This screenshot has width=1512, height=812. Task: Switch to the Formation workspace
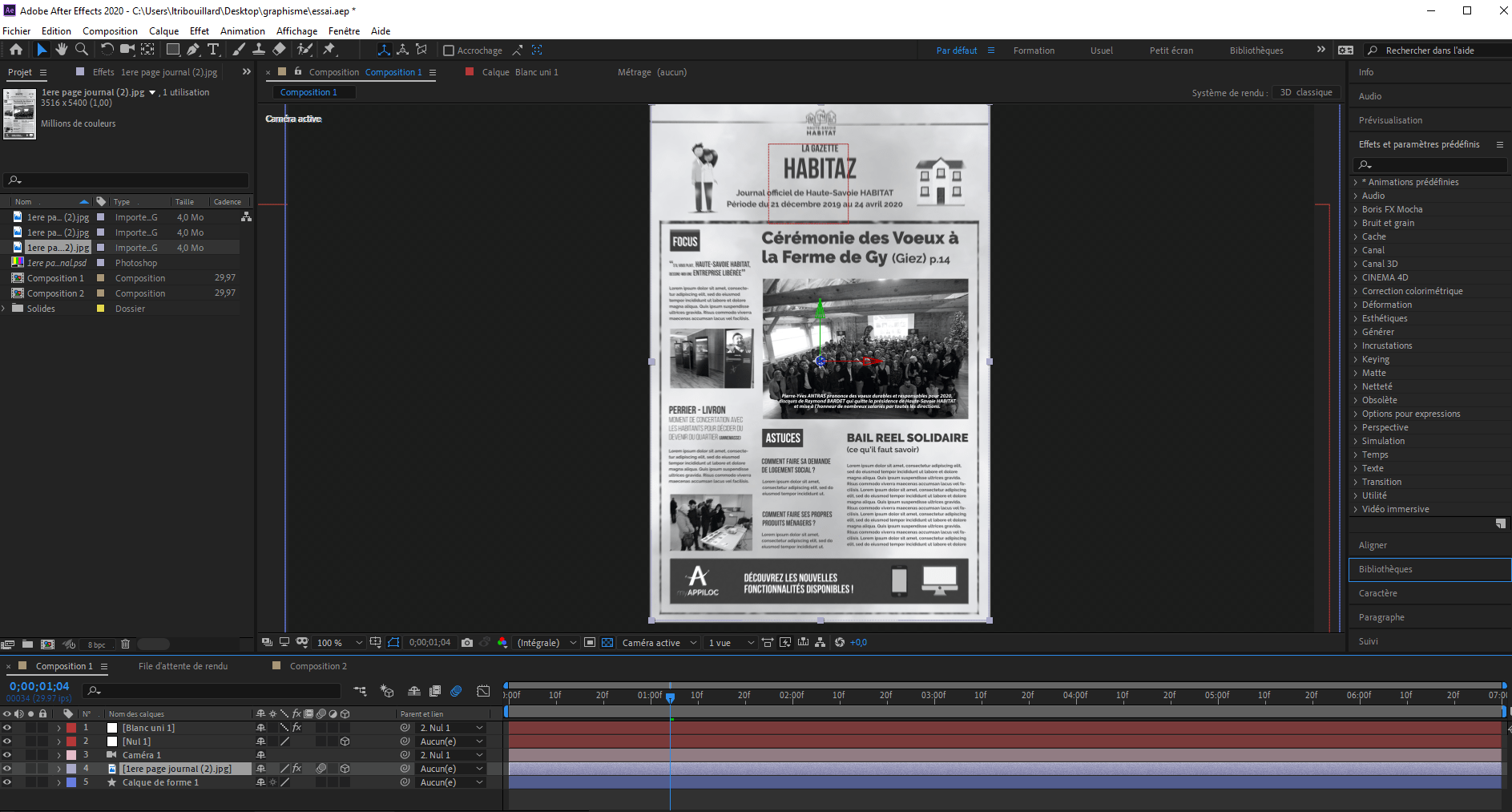pos(1034,50)
